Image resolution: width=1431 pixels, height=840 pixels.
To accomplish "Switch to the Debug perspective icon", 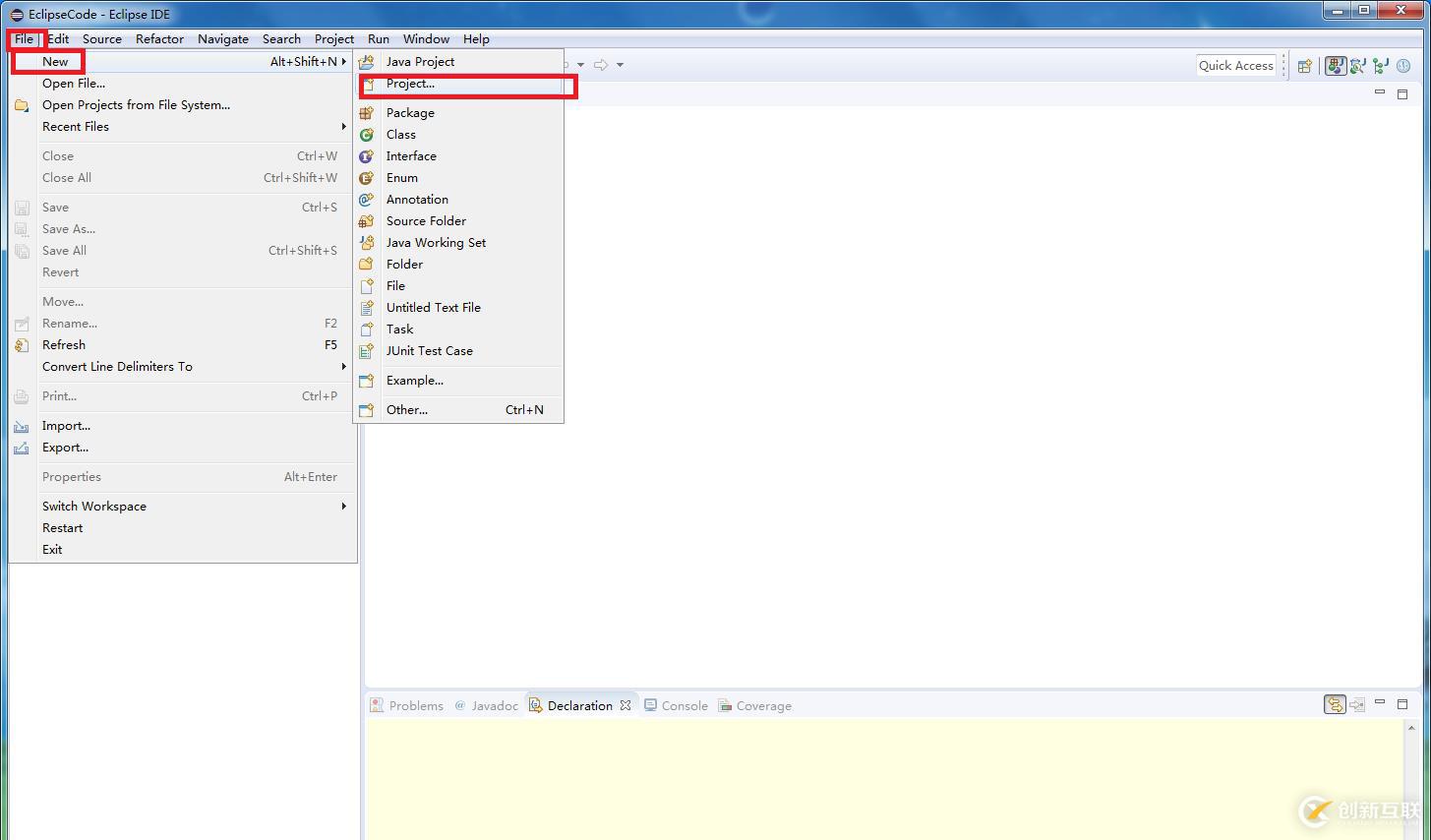I will (1358, 66).
